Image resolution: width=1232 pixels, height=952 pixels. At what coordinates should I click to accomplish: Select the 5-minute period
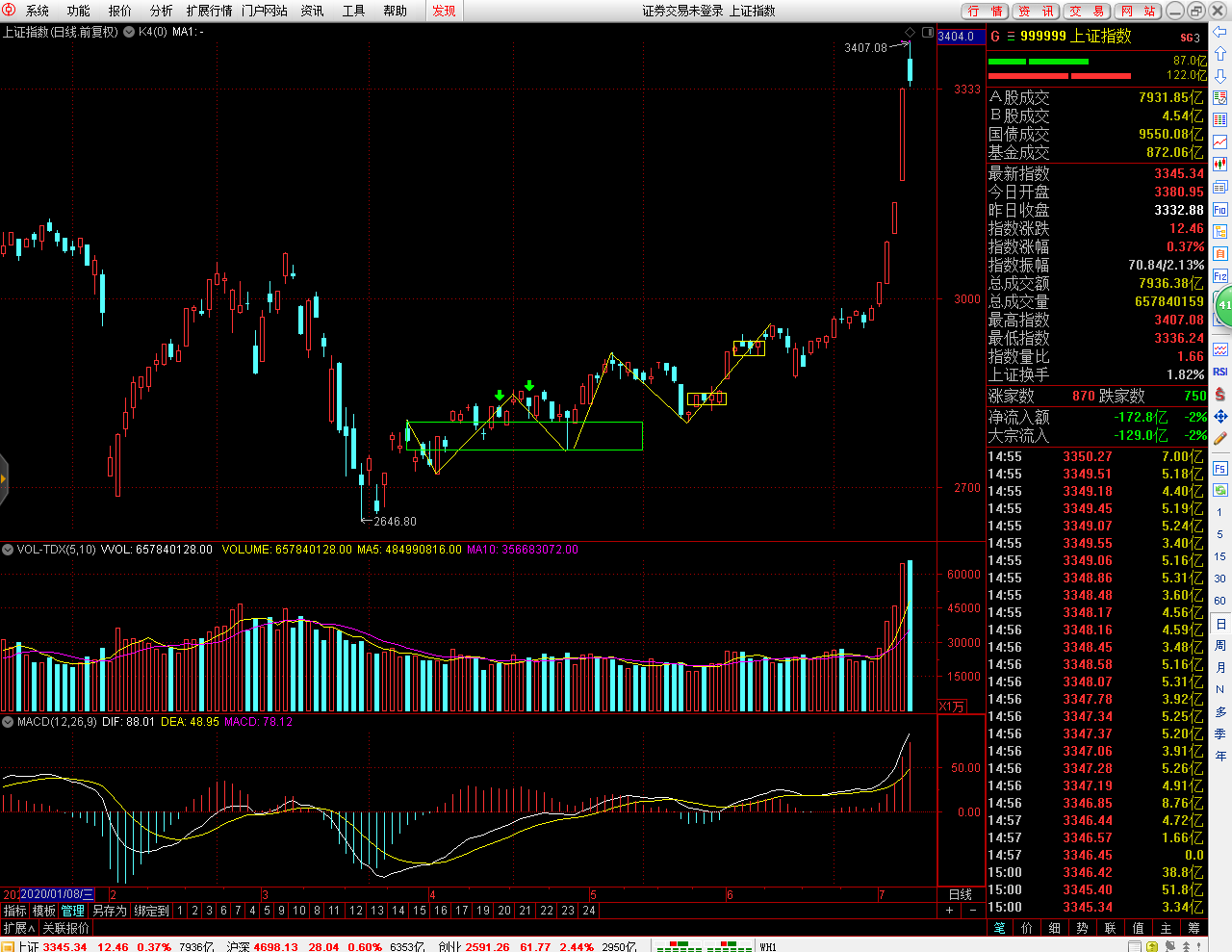tap(1219, 534)
